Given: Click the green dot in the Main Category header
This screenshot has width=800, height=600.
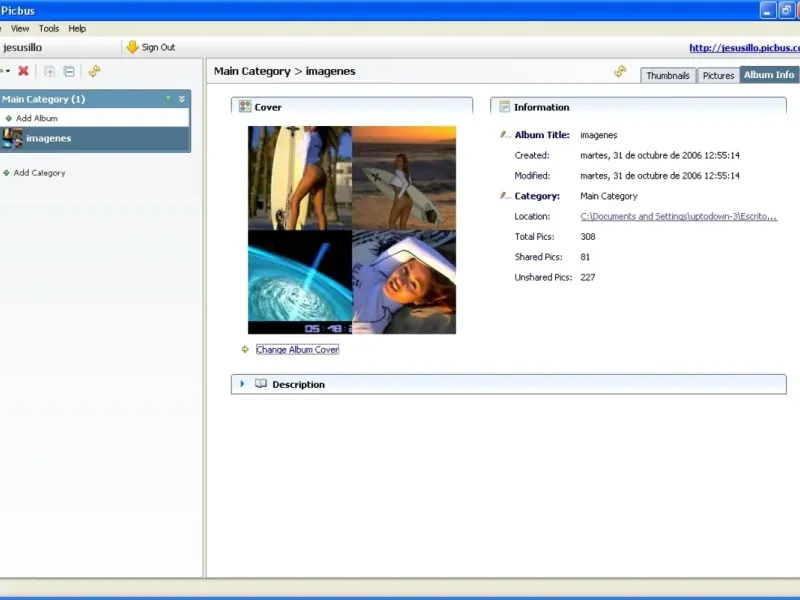Looking at the screenshot, I should [x=168, y=98].
